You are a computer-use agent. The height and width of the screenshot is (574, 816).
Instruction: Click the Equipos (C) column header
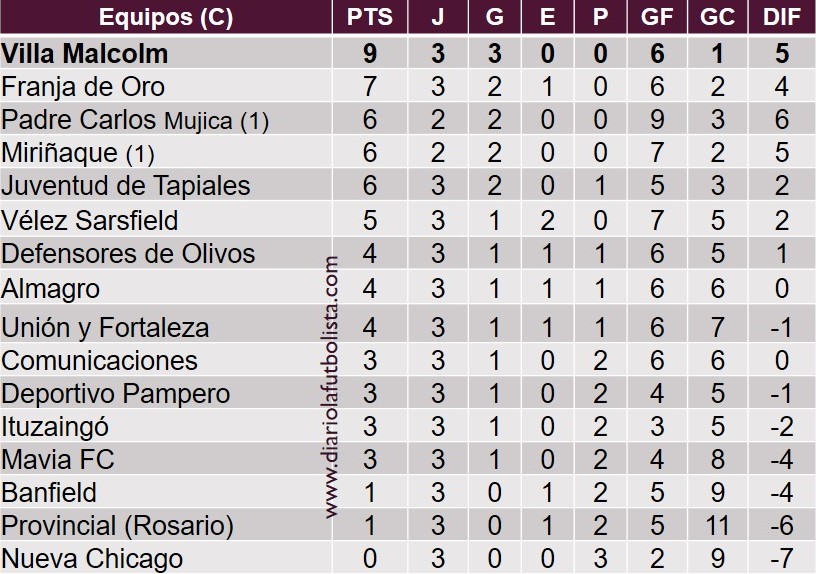(x=166, y=17)
